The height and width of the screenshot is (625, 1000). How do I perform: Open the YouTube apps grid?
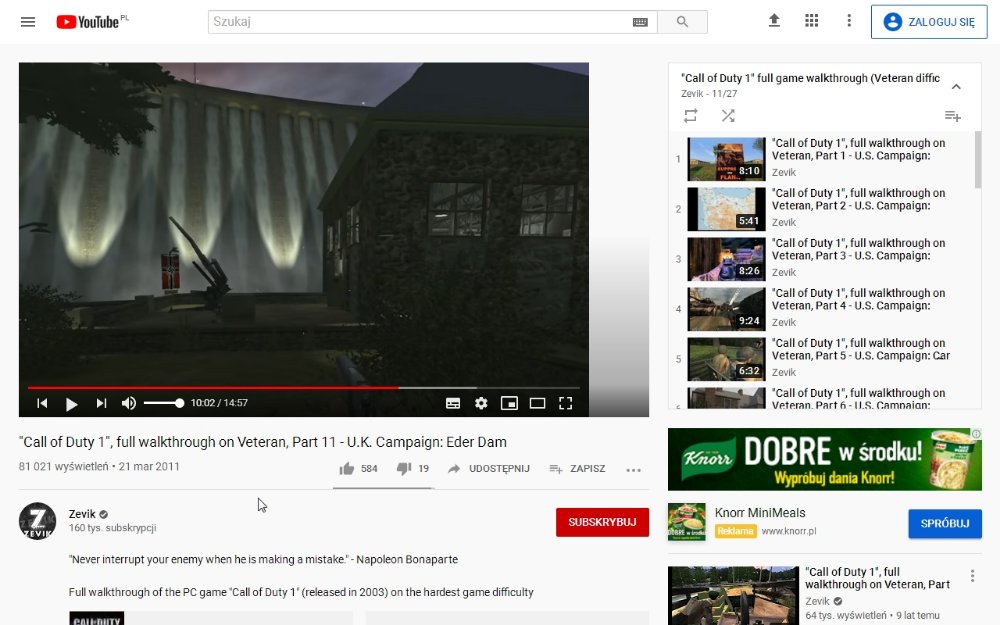point(811,20)
